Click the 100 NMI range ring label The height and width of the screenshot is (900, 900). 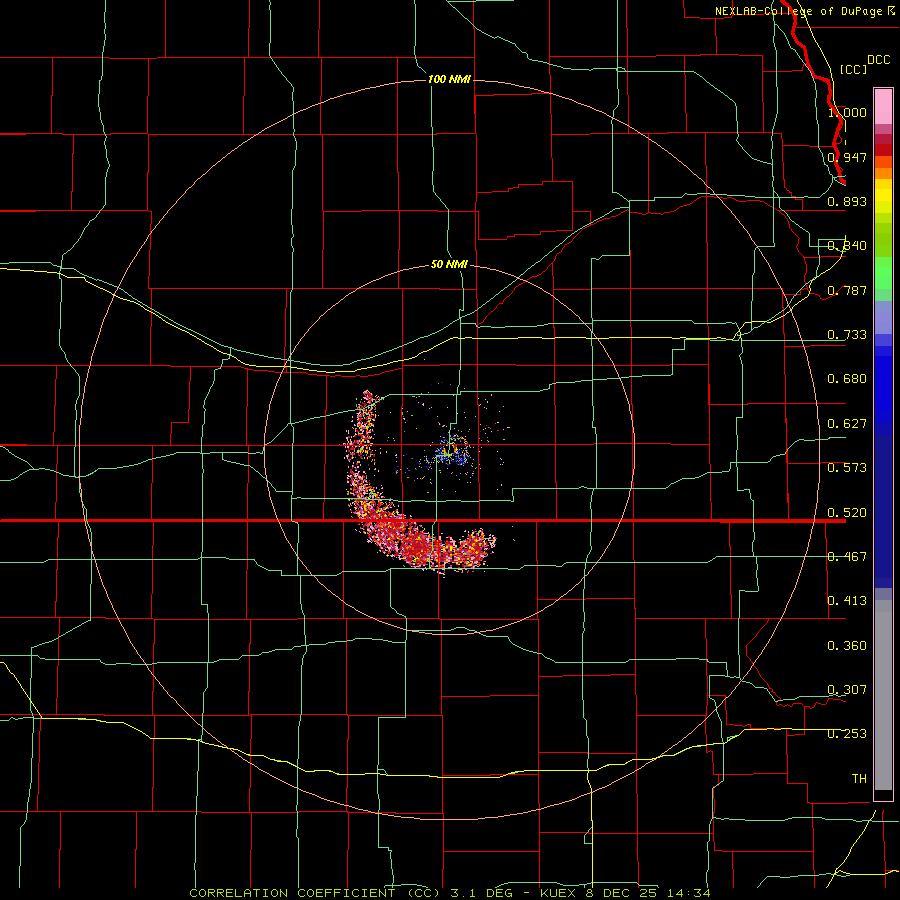point(449,79)
